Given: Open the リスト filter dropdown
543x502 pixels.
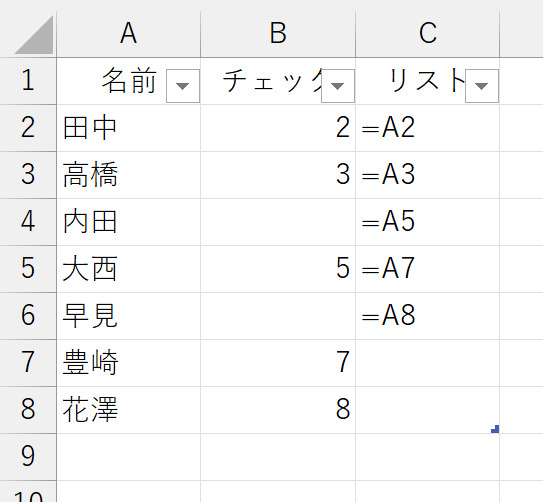Looking at the screenshot, I should [482, 86].
